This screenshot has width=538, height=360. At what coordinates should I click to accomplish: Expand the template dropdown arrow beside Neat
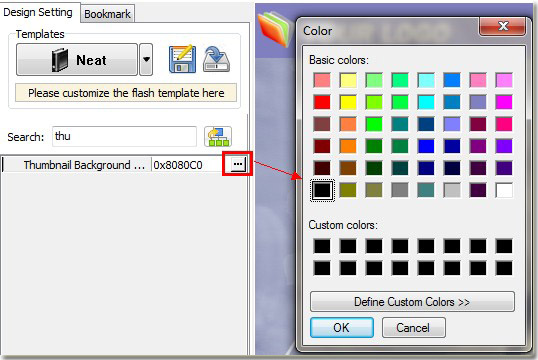(146, 60)
